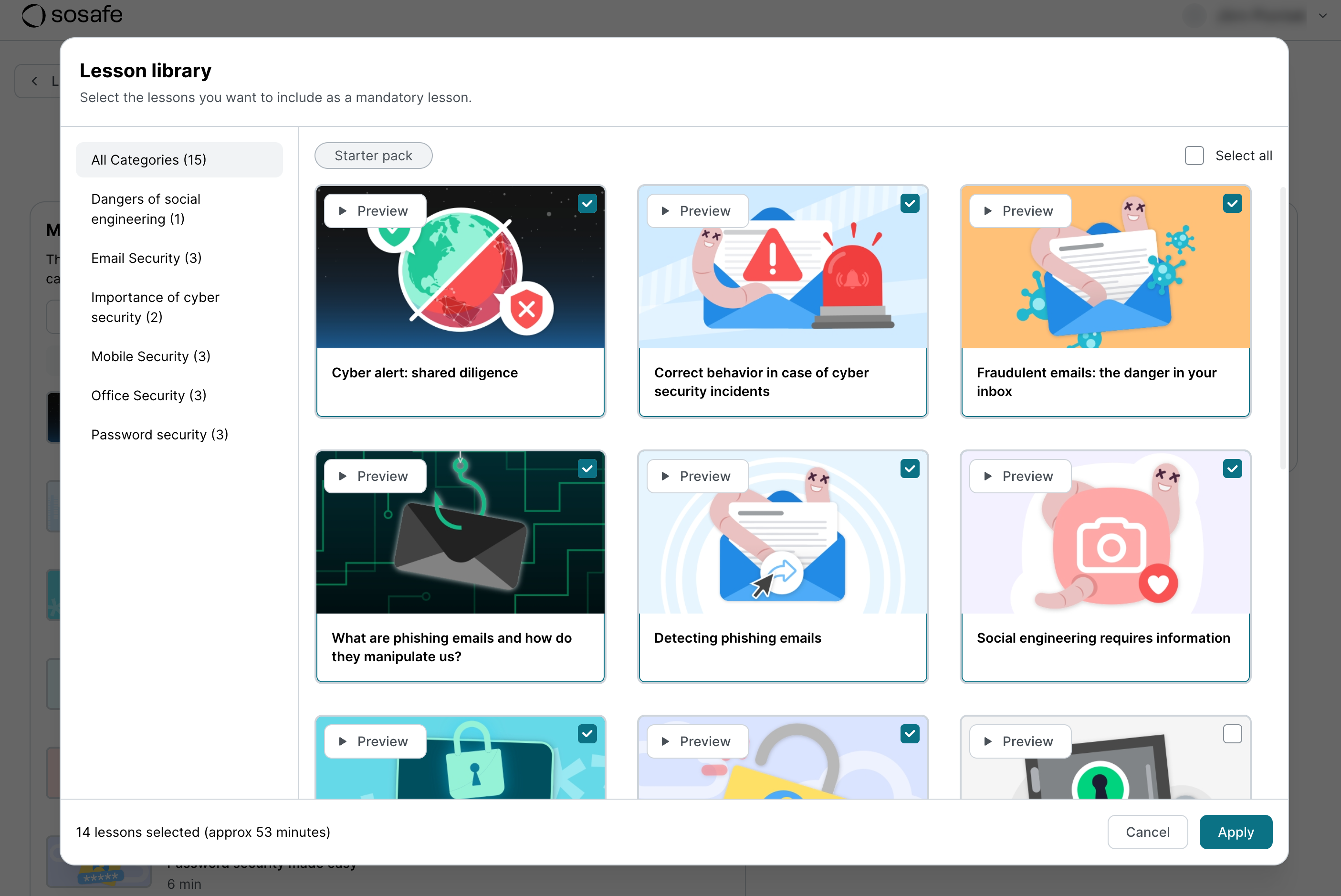Image resolution: width=1341 pixels, height=896 pixels.
Task: Uncheck Social engineering requires information checkbox
Action: pos(1232,469)
